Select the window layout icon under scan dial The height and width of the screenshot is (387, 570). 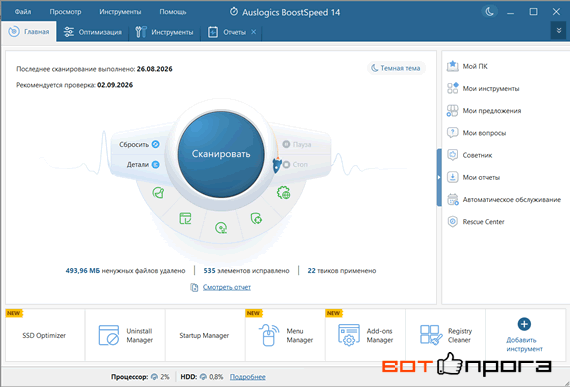[x=185, y=218]
